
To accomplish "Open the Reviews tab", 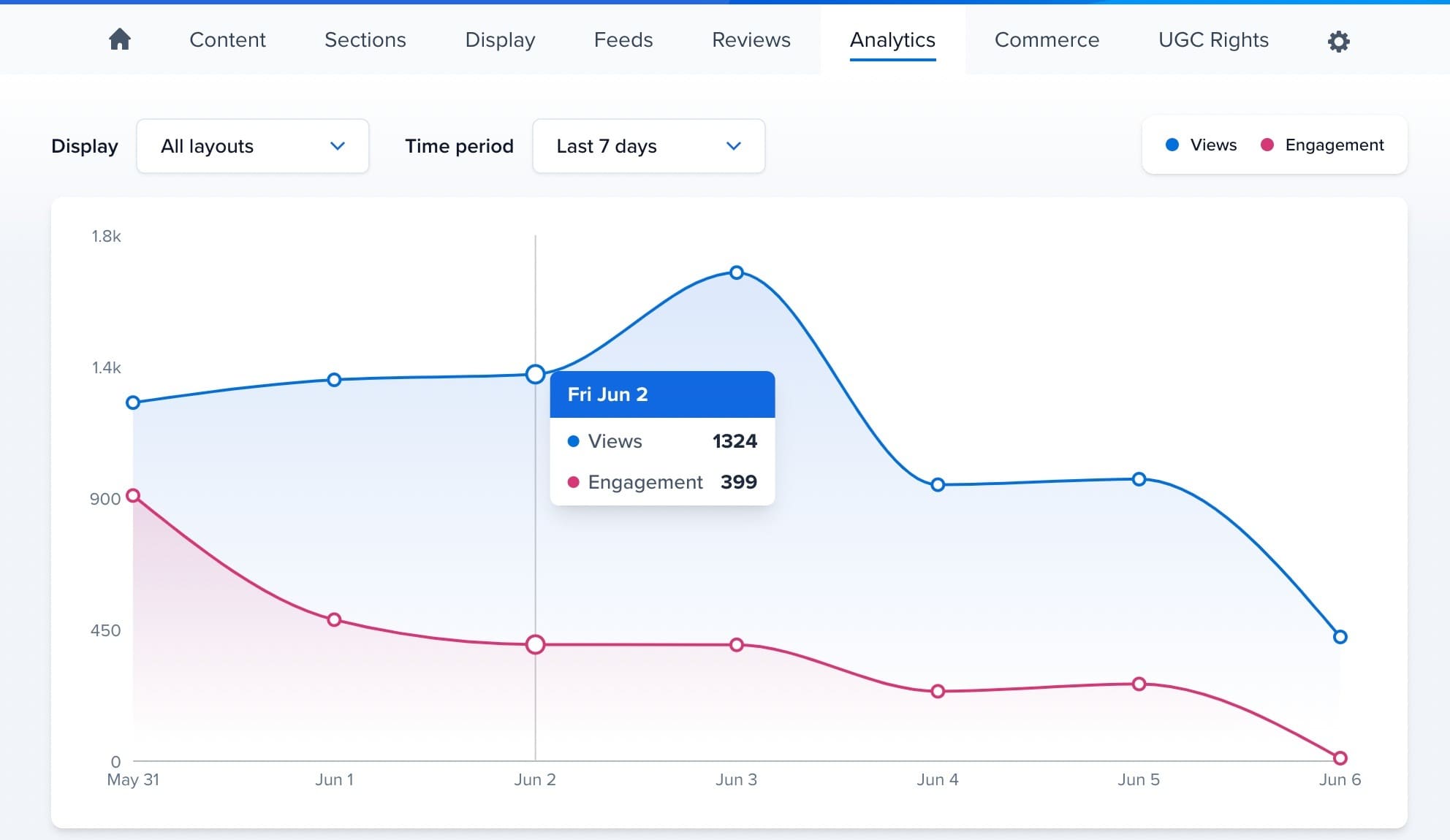I will 751,39.
